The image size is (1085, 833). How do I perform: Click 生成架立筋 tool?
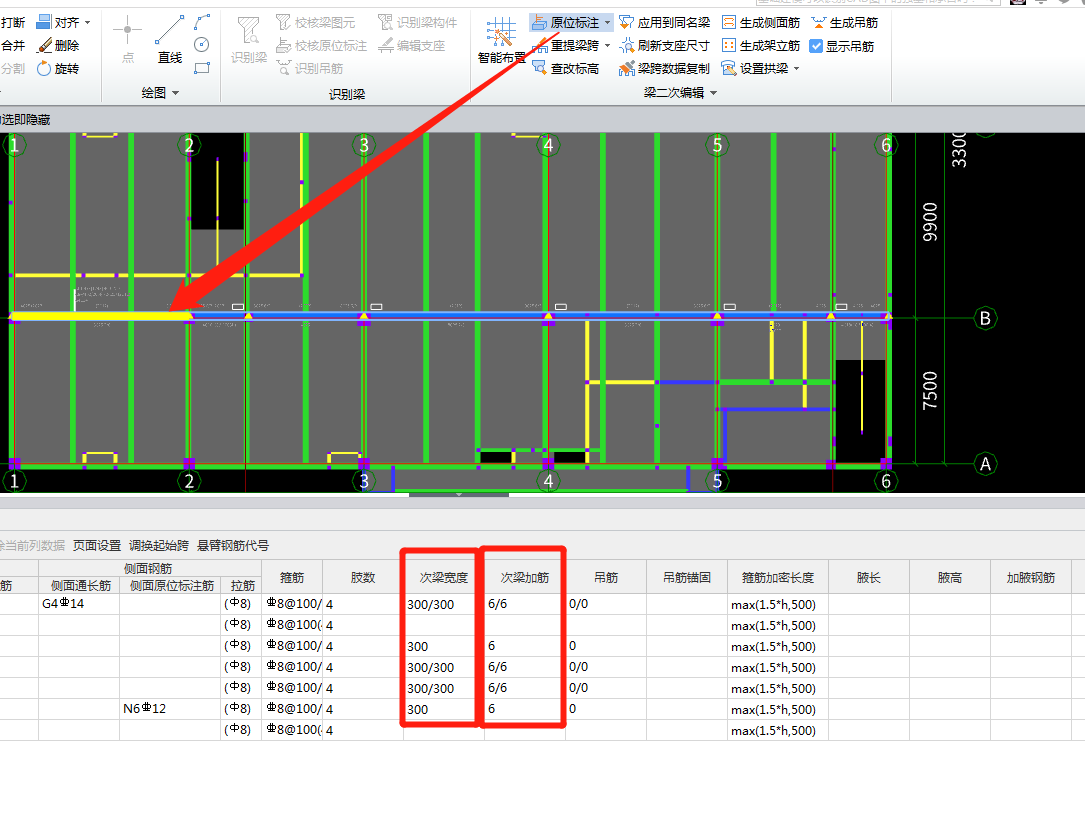760,46
